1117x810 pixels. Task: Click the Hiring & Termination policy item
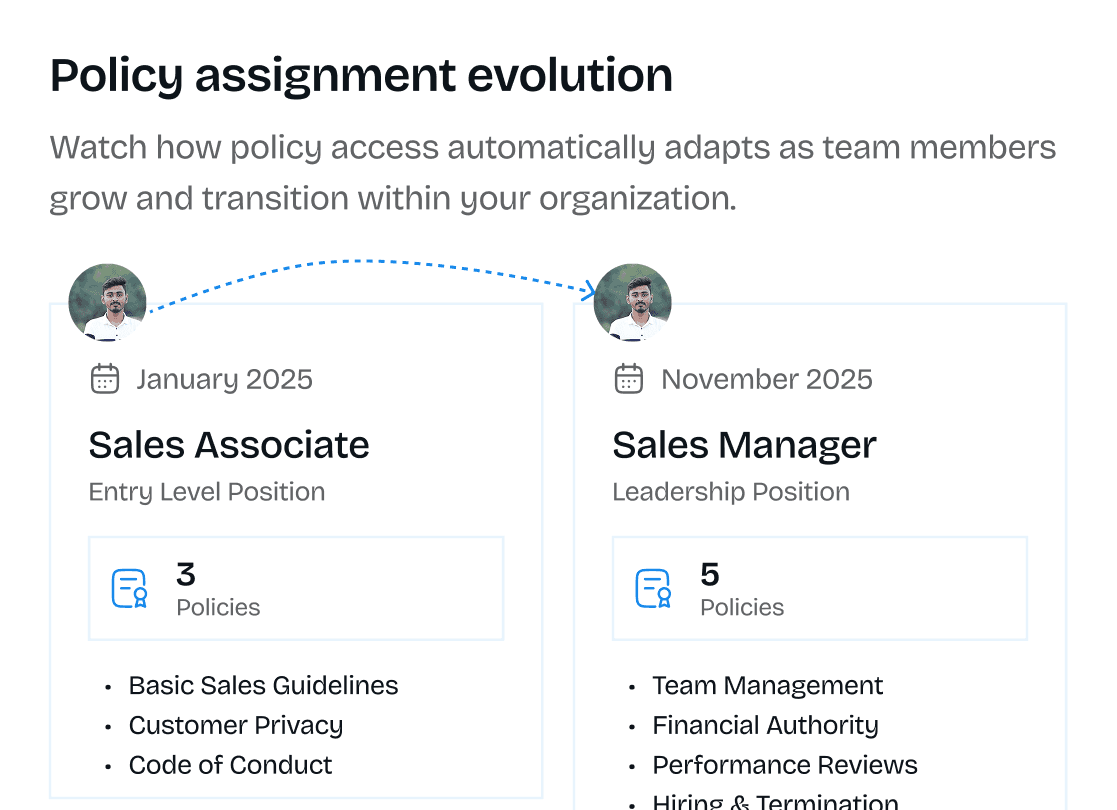pos(775,801)
